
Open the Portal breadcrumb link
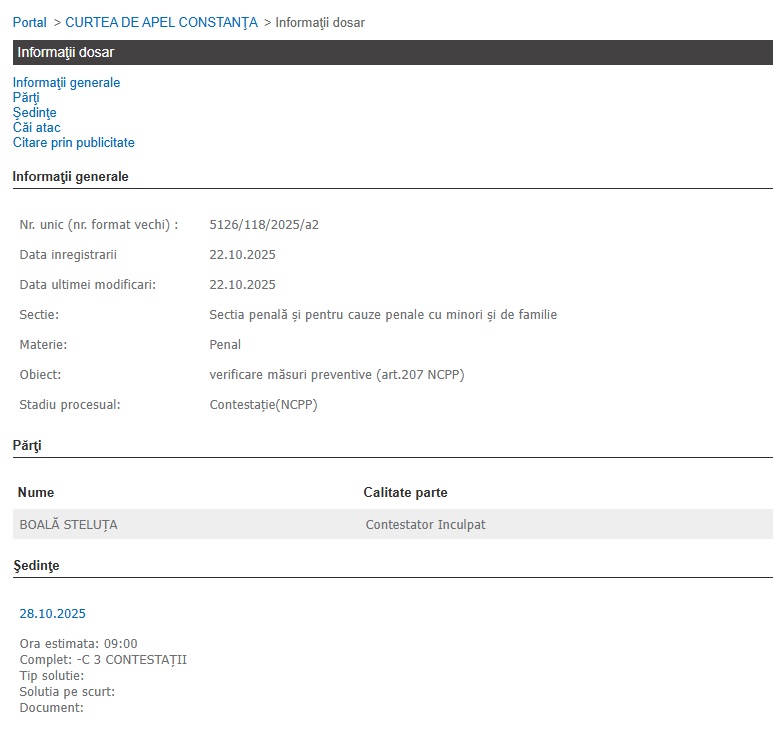[x=30, y=22]
